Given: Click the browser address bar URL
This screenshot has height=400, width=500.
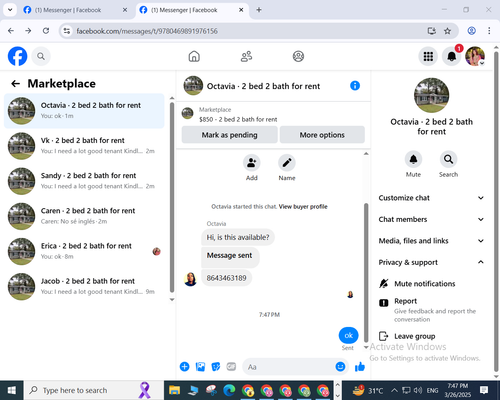Looking at the screenshot, I should pyautogui.click(x=147, y=31).
